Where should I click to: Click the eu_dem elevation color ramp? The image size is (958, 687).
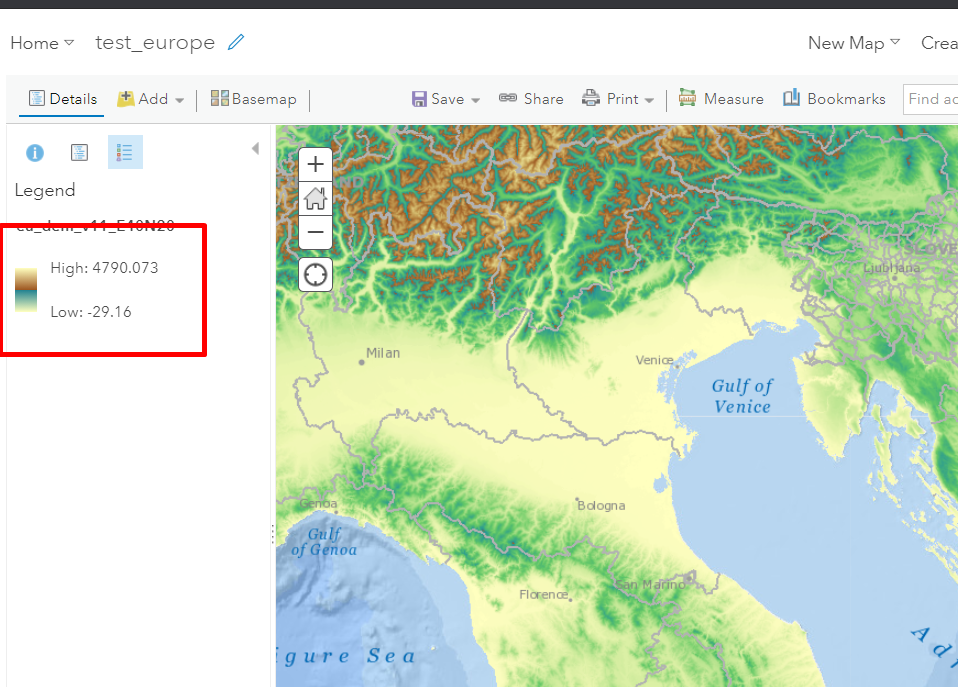coord(26,289)
